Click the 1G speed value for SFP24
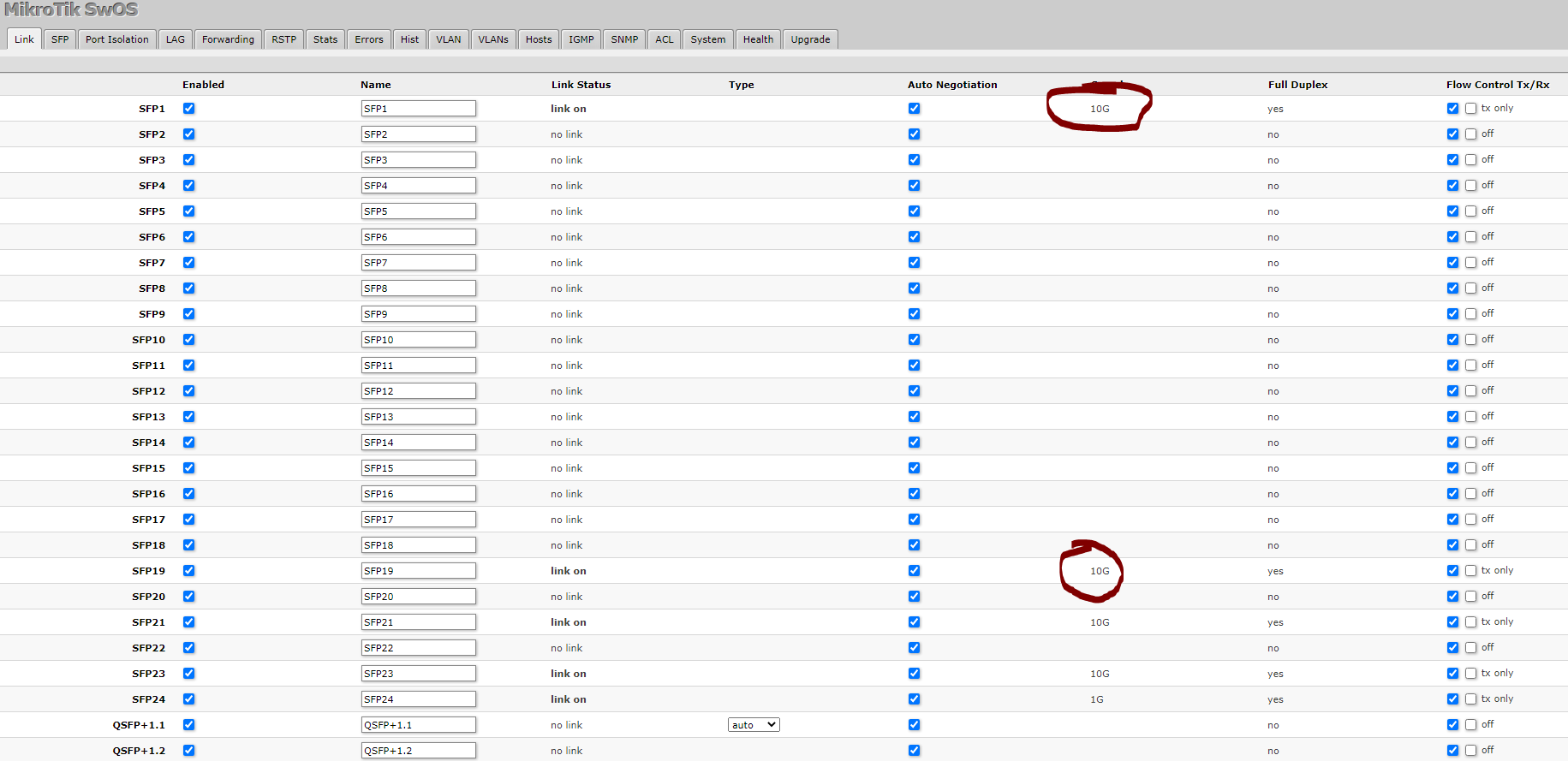Viewport: 1568px width, 761px height. (1097, 699)
